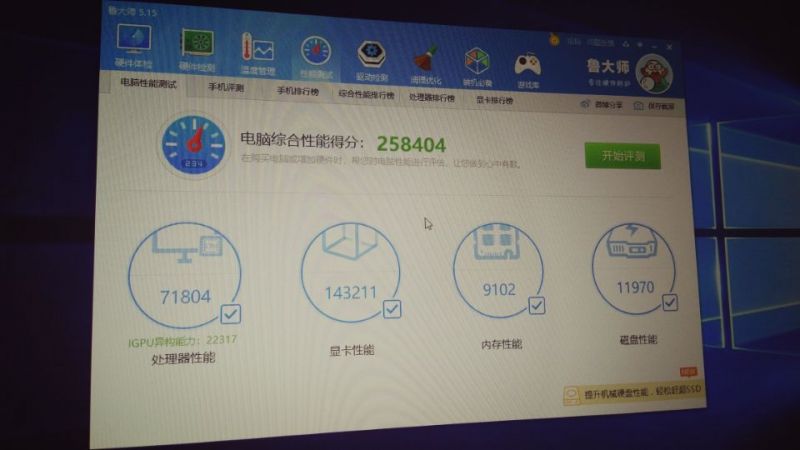Click the 内存性能 label
Viewport: 800px width, 450px height.
[x=502, y=344]
